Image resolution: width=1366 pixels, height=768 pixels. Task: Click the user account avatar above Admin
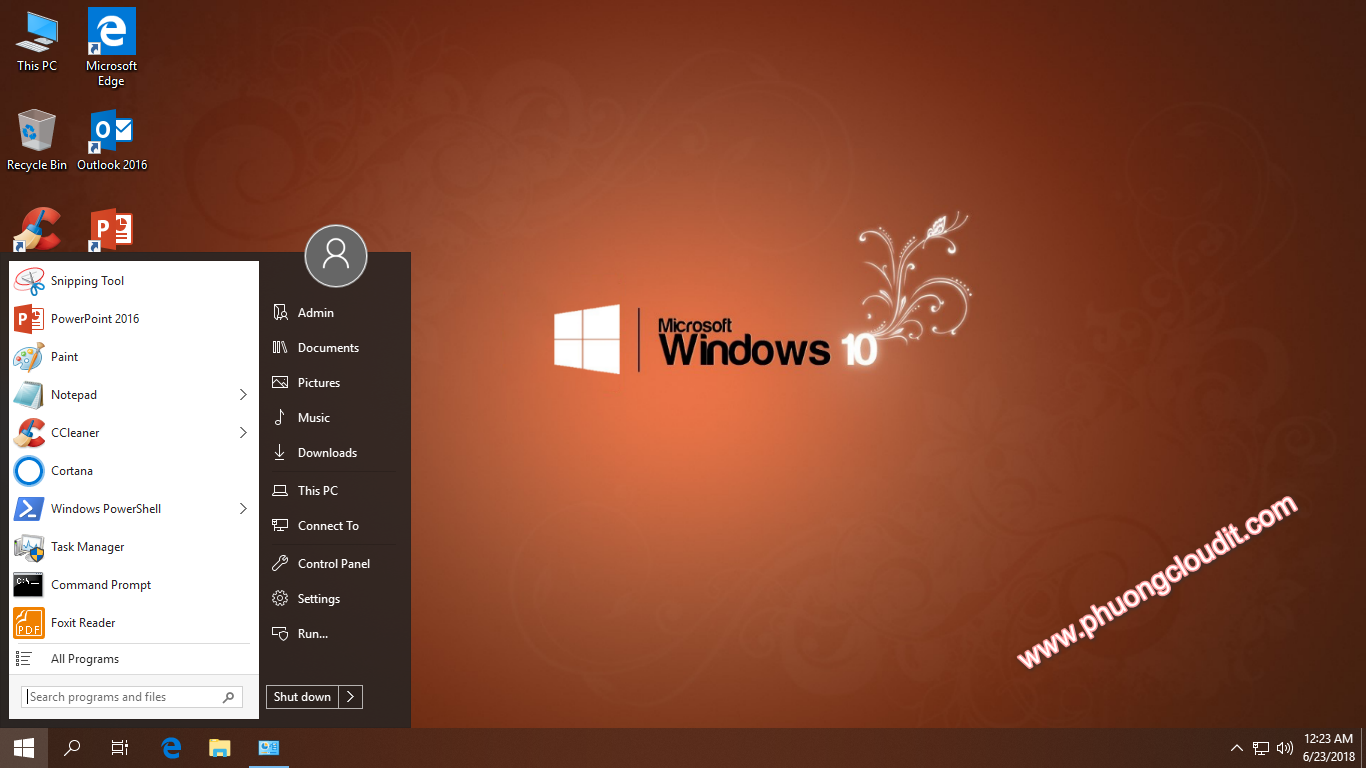[x=335, y=256]
